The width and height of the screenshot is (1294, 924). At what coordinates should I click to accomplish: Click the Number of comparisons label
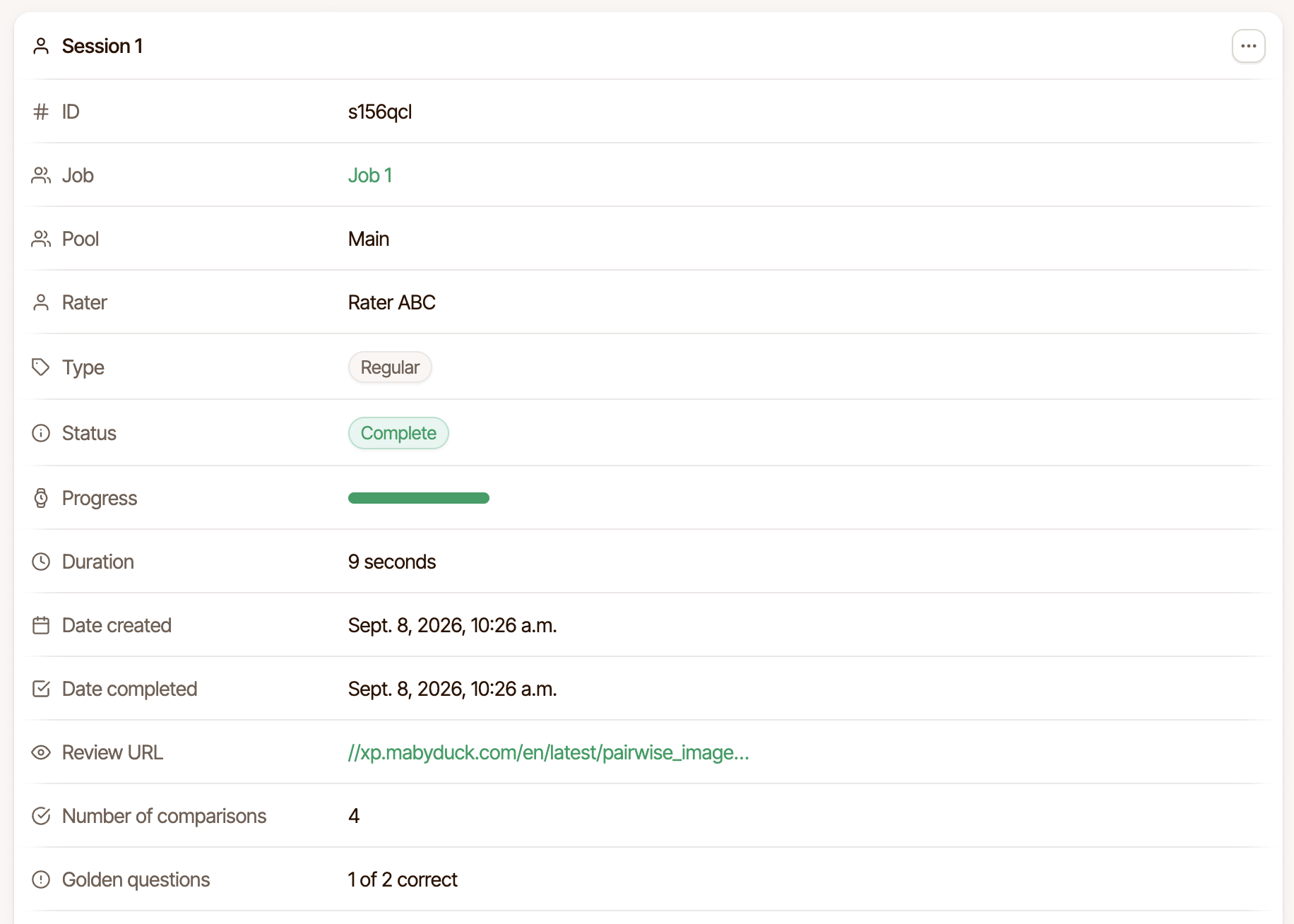164,816
